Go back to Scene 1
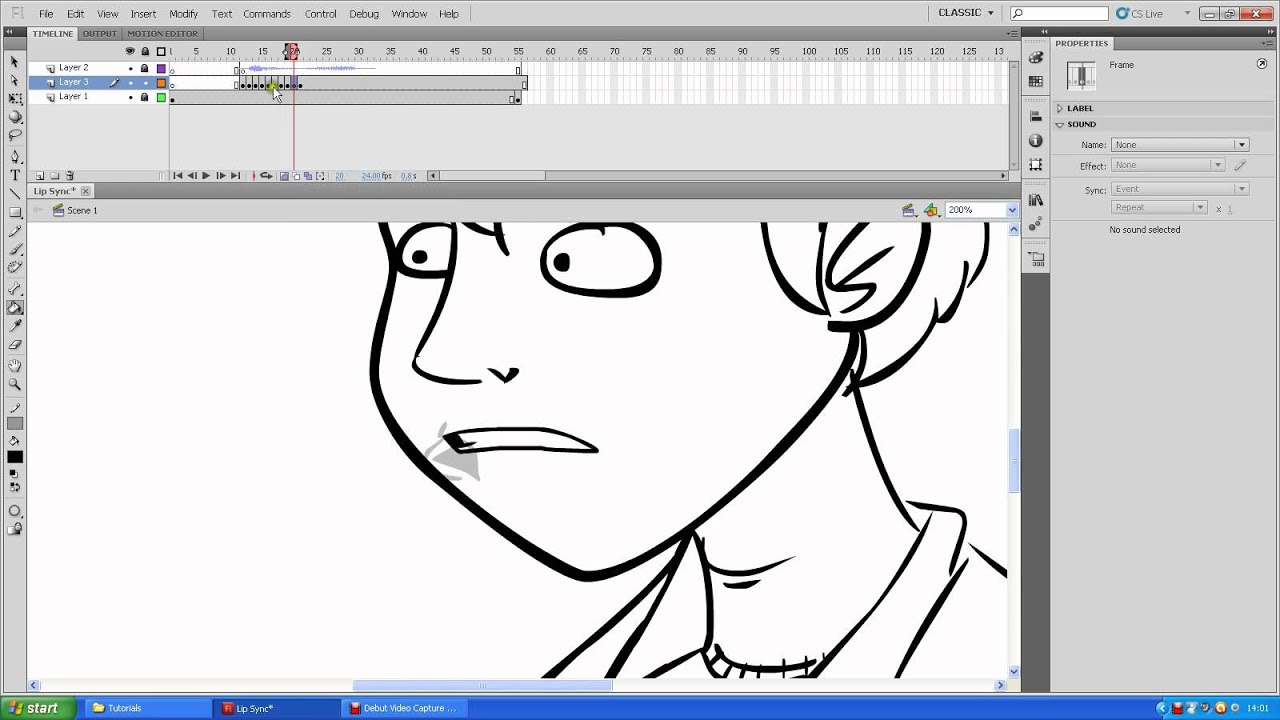The image size is (1280, 720). (x=75, y=210)
